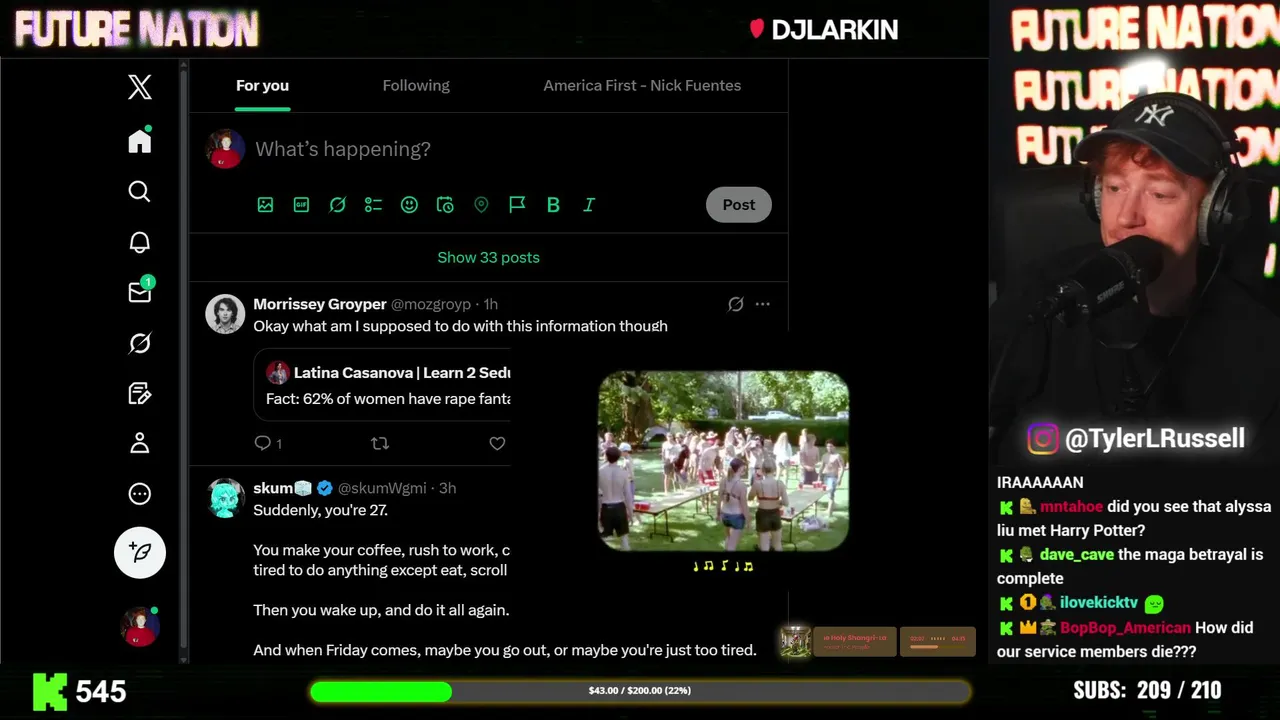
Task: Open Notifications bell icon
Action: point(140,242)
